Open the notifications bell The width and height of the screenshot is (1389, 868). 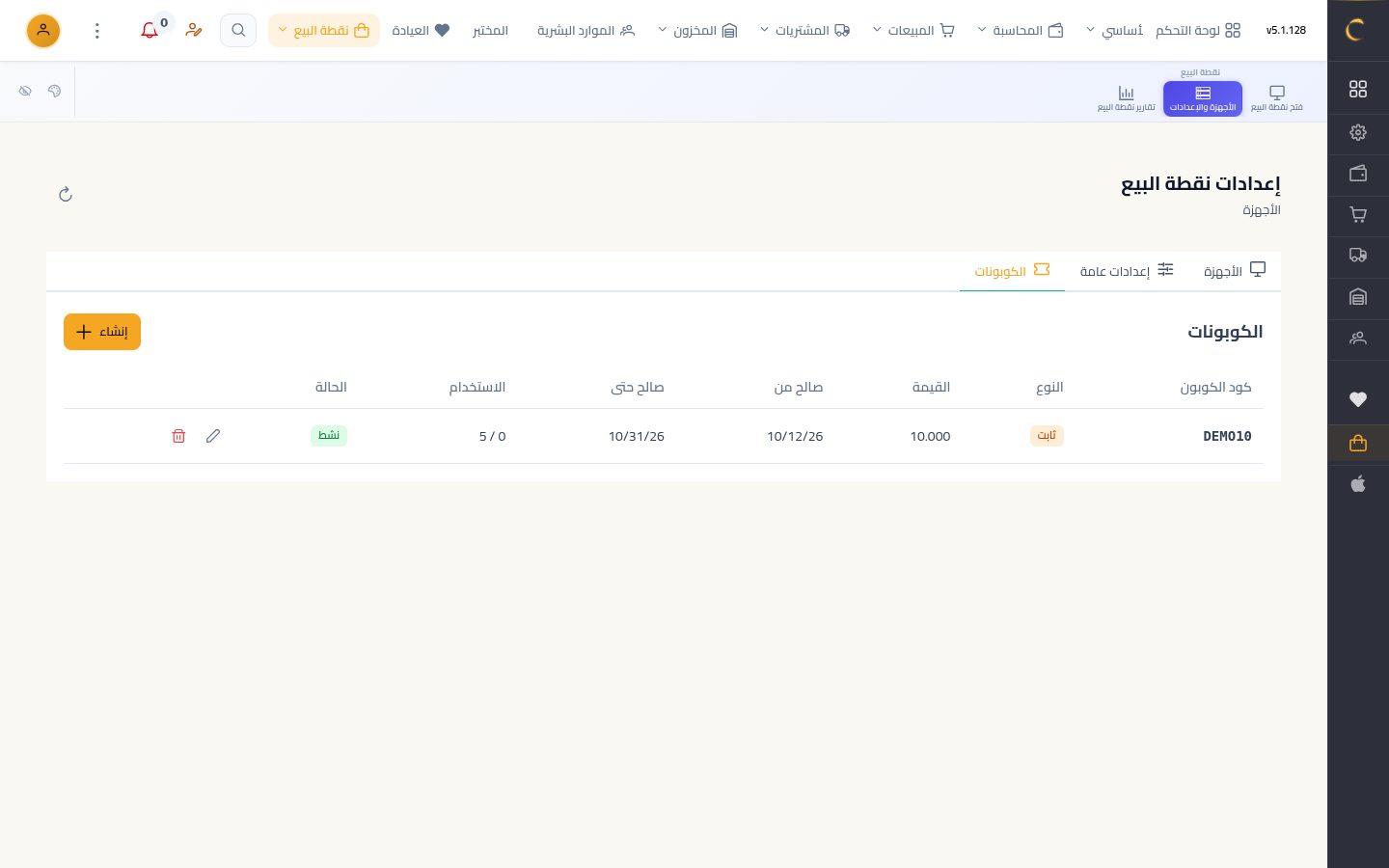[150, 31]
